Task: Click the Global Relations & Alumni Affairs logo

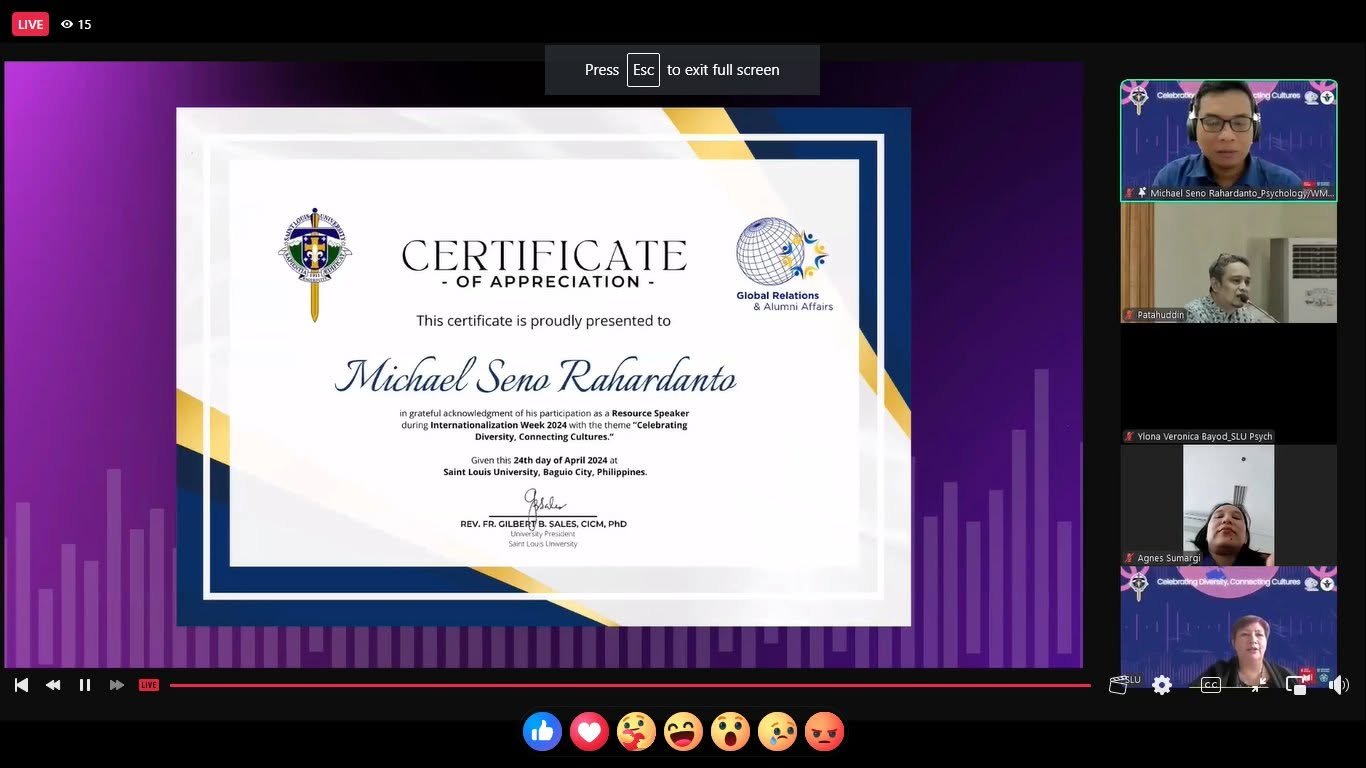Action: pyautogui.click(x=784, y=264)
